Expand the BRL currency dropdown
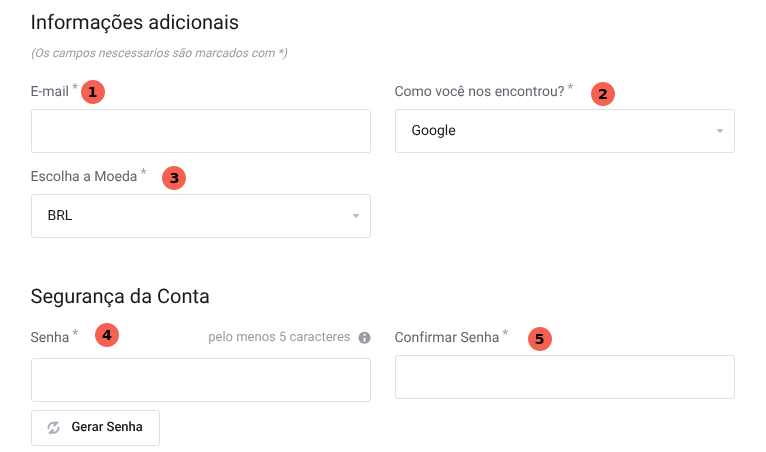Screen dimensions: 766x452 coord(200,216)
